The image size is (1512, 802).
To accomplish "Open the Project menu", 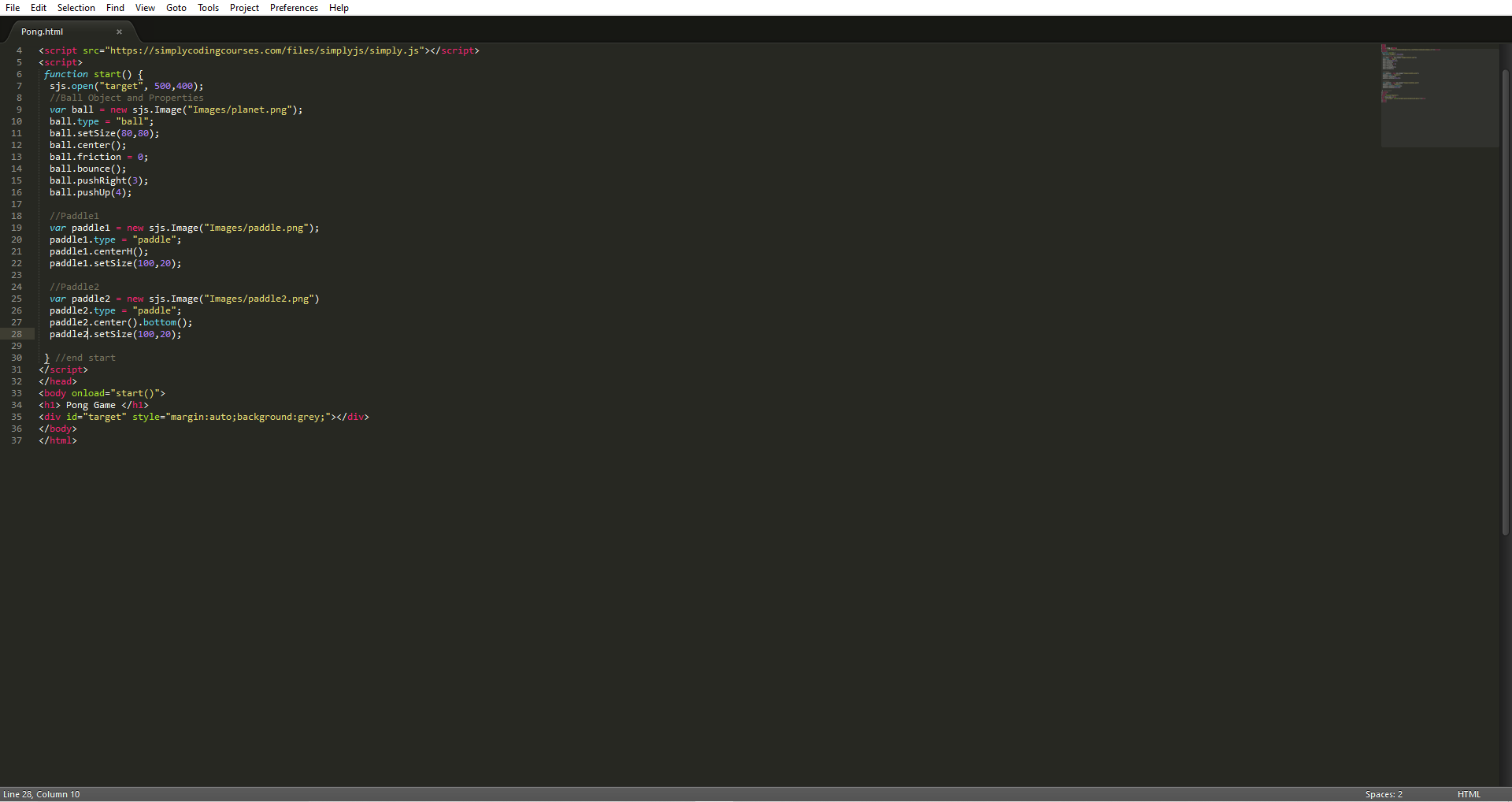I will pyautogui.click(x=244, y=7).
